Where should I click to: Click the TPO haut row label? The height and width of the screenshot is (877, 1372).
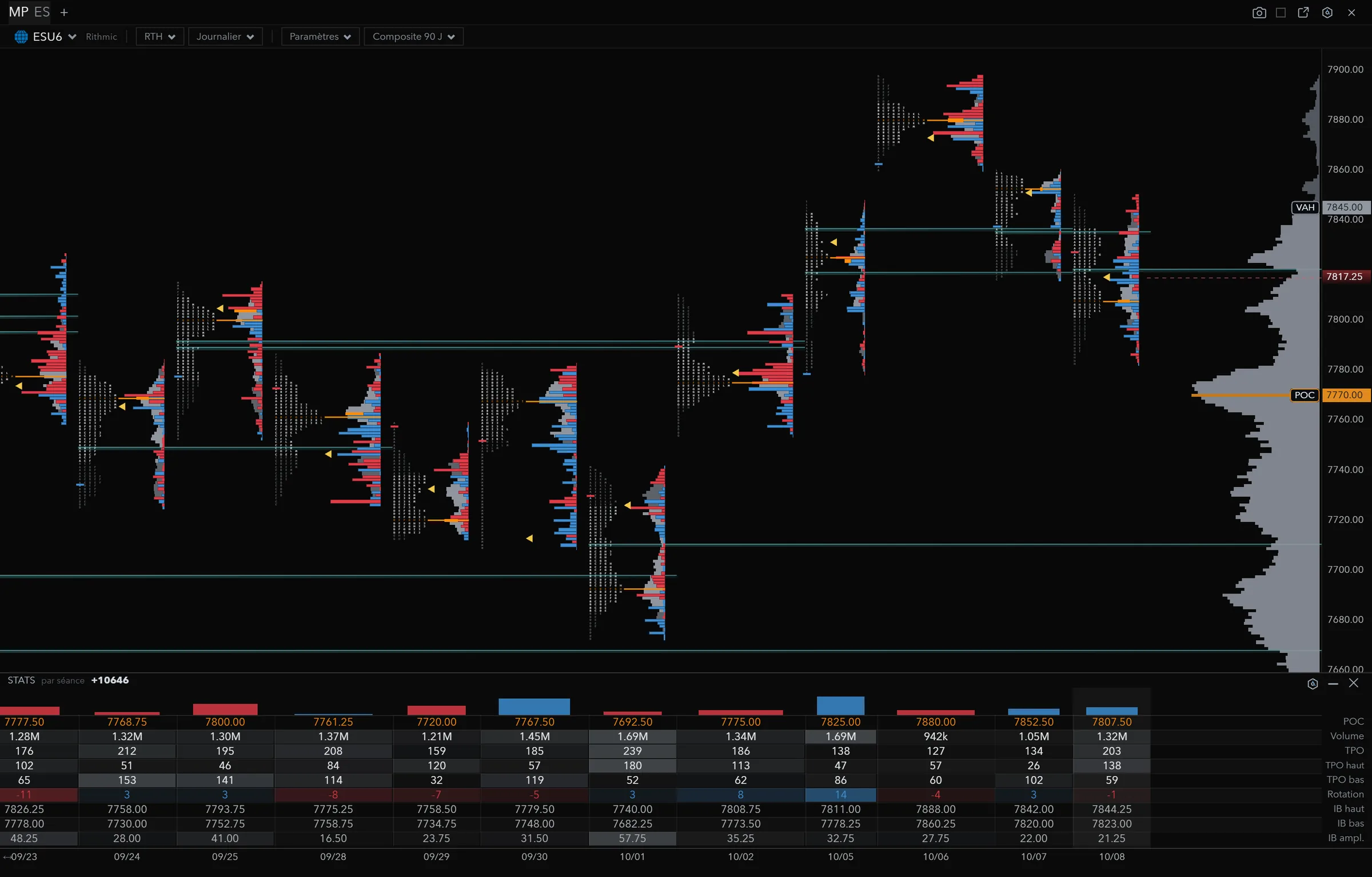1345,765
